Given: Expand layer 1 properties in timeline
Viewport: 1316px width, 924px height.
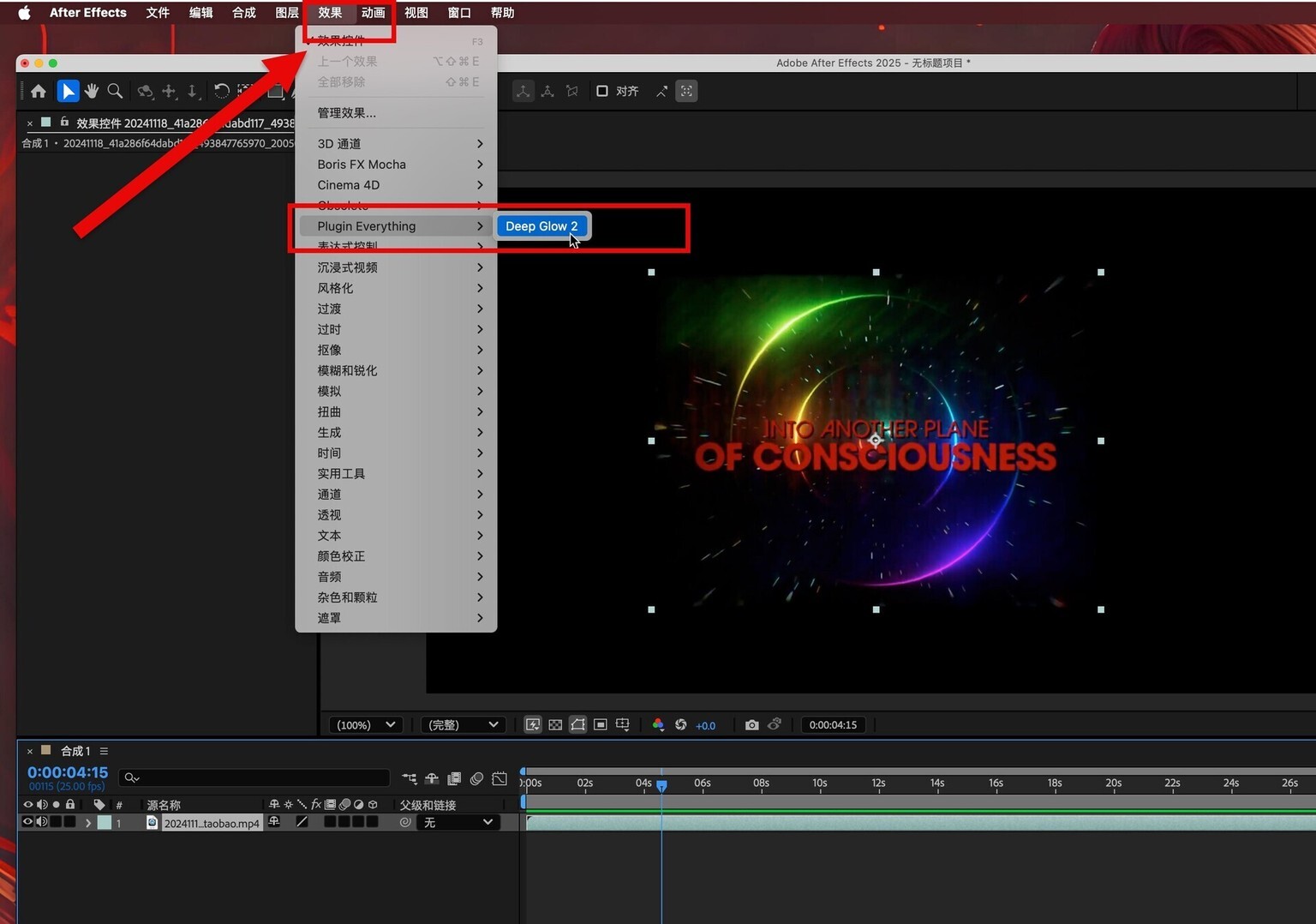Looking at the screenshot, I should click(87, 823).
